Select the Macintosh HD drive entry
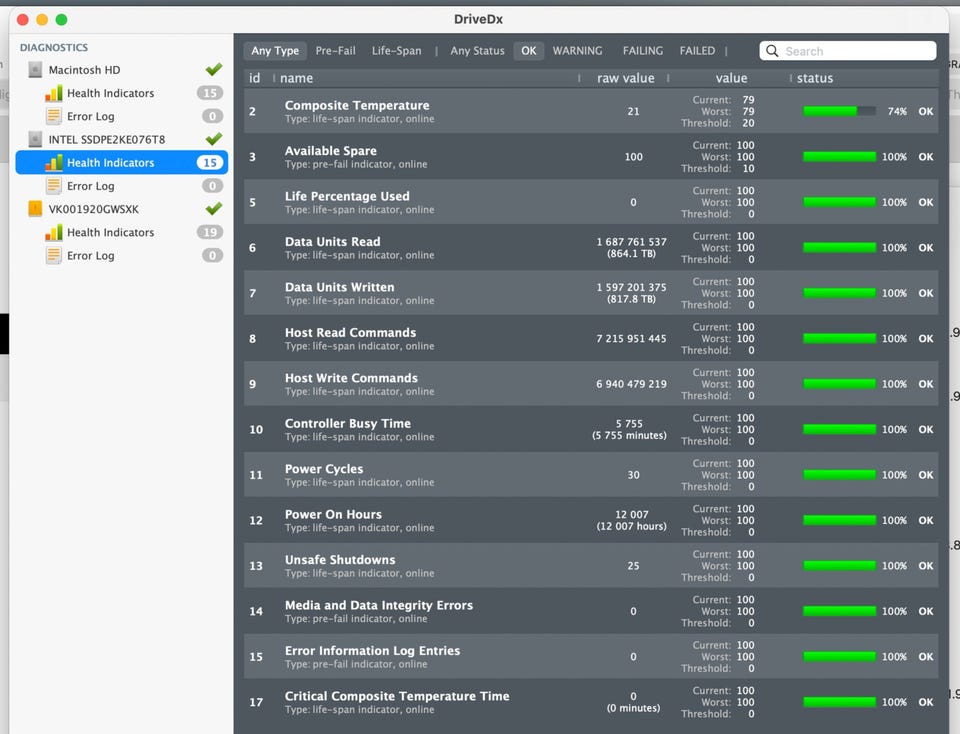This screenshot has height=734, width=960. click(84, 70)
